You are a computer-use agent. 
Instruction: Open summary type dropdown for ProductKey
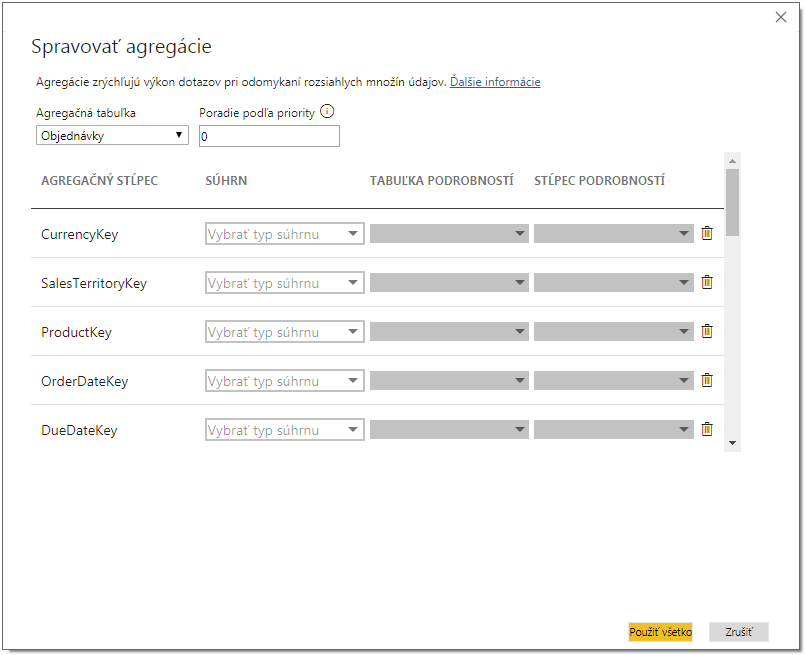coord(284,332)
